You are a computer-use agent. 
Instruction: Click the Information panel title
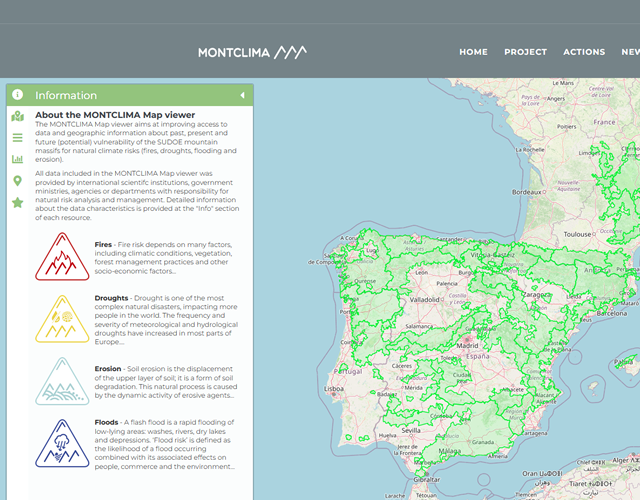(x=66, y=95)
